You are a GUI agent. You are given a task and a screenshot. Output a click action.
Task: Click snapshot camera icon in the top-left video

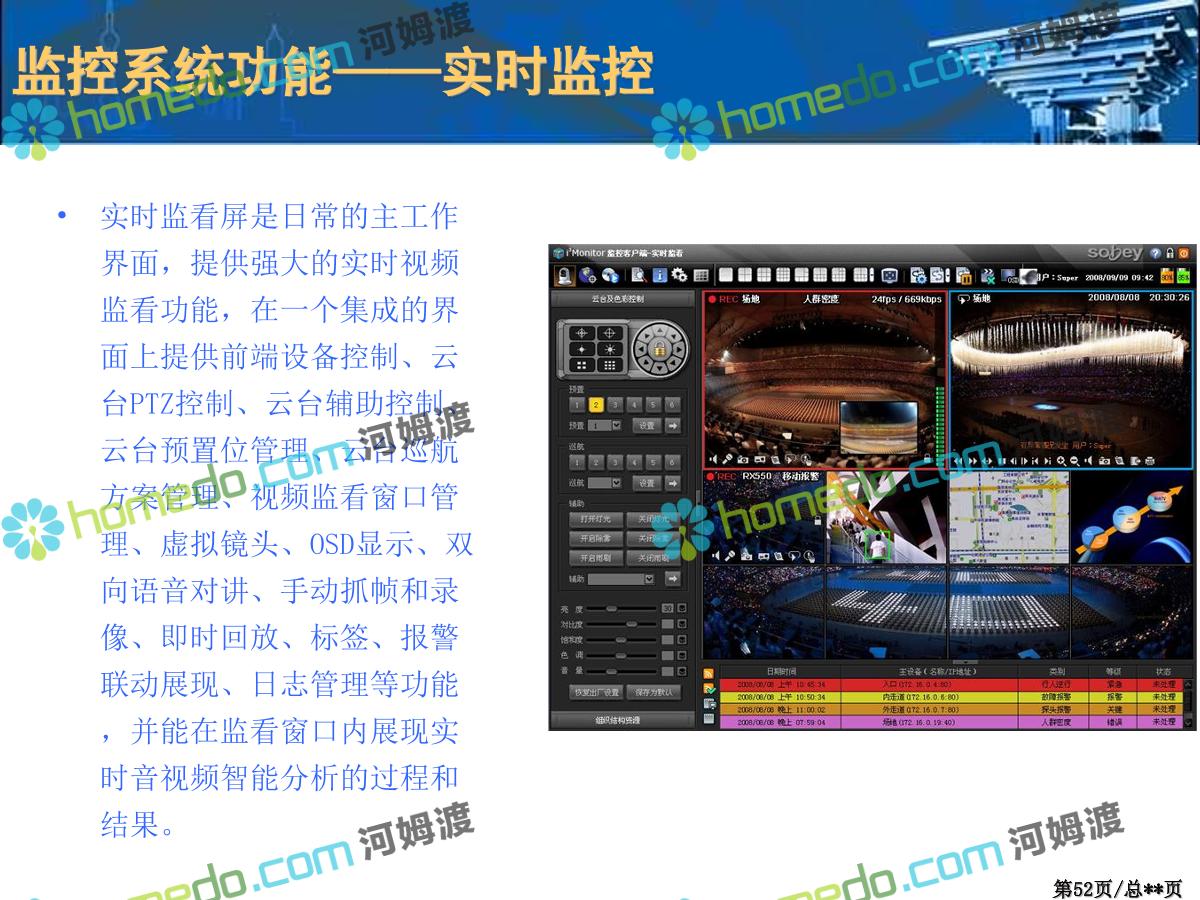pyautogui.click(x=744, y=460)
